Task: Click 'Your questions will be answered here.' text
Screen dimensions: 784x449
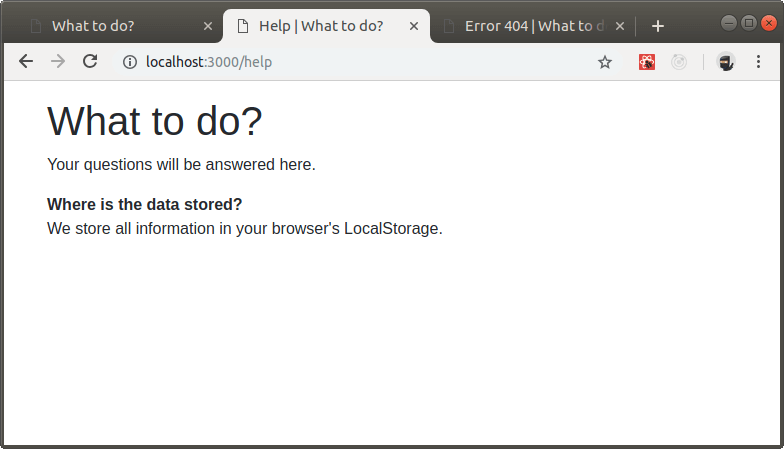Action: pyautogui.click(x=181, y=164)
